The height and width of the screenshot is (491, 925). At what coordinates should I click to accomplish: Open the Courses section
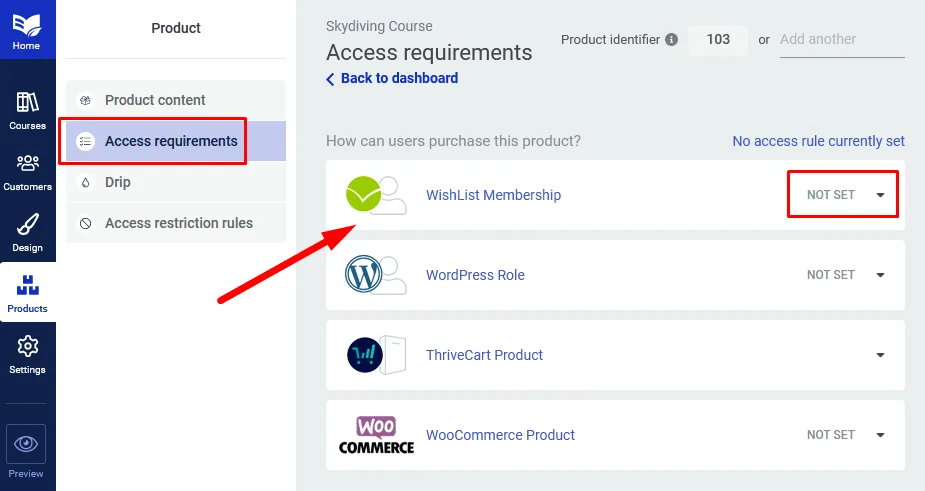[x=27, y=111]
